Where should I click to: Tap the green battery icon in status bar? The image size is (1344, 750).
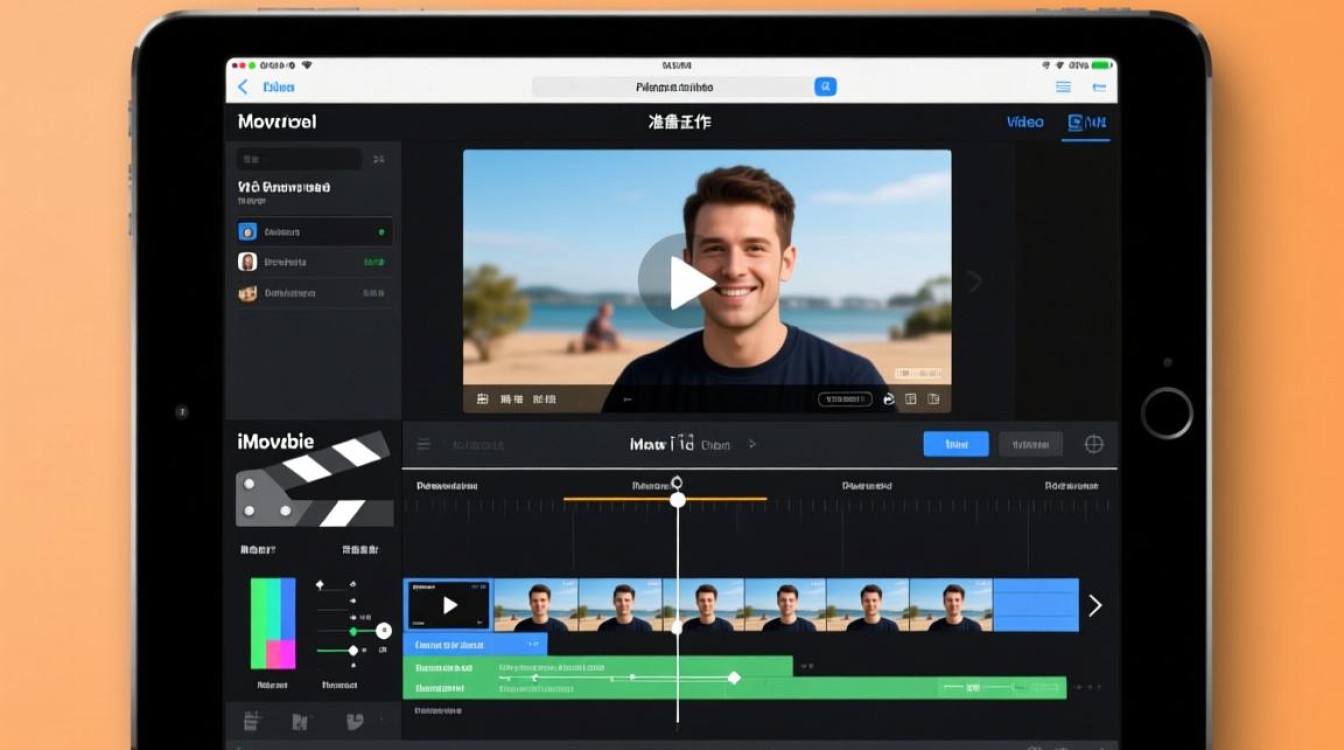pyautogui.click(x=1102, y=65)
